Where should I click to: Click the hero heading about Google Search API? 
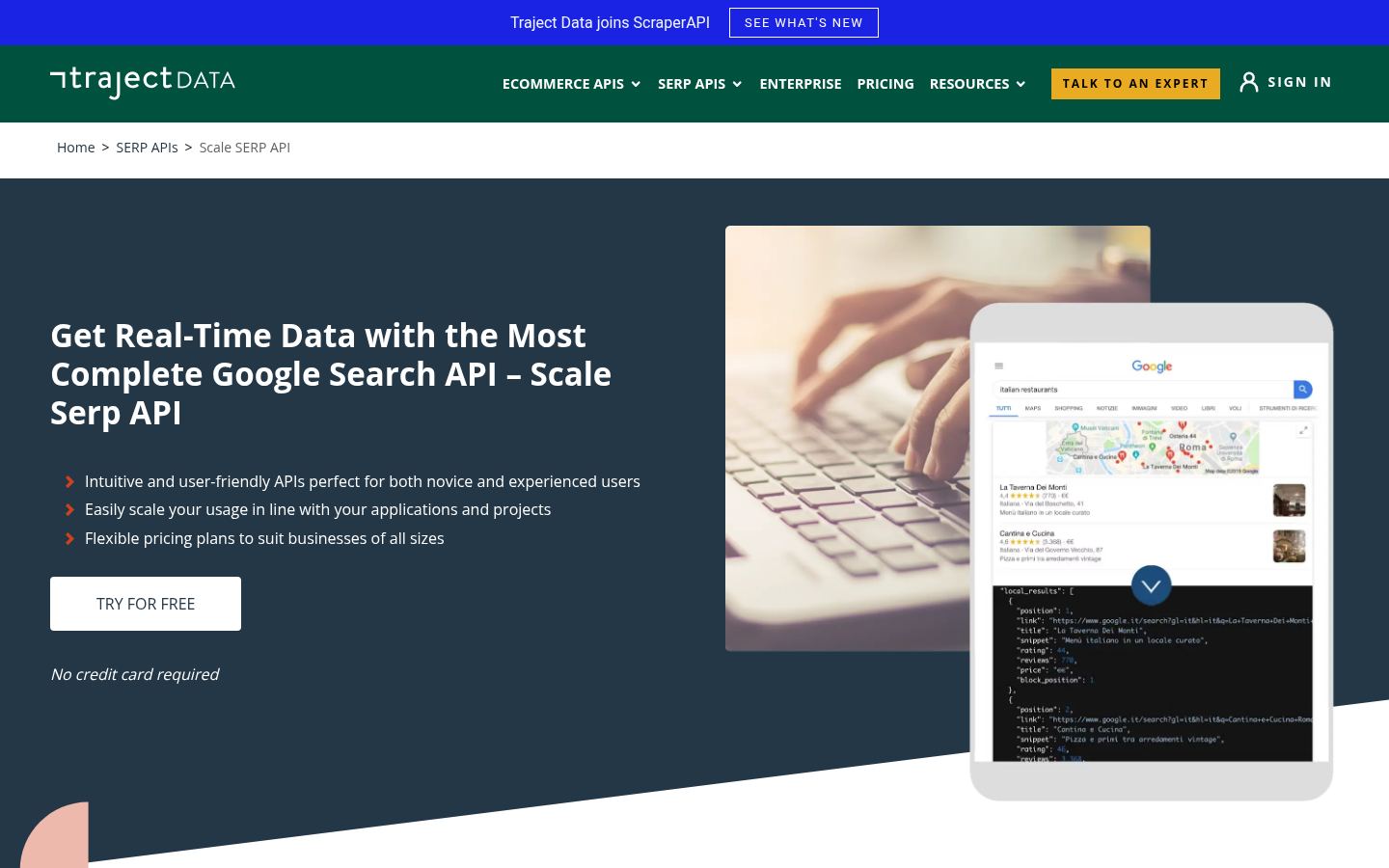pyautogui.click(x=331, y=374)
